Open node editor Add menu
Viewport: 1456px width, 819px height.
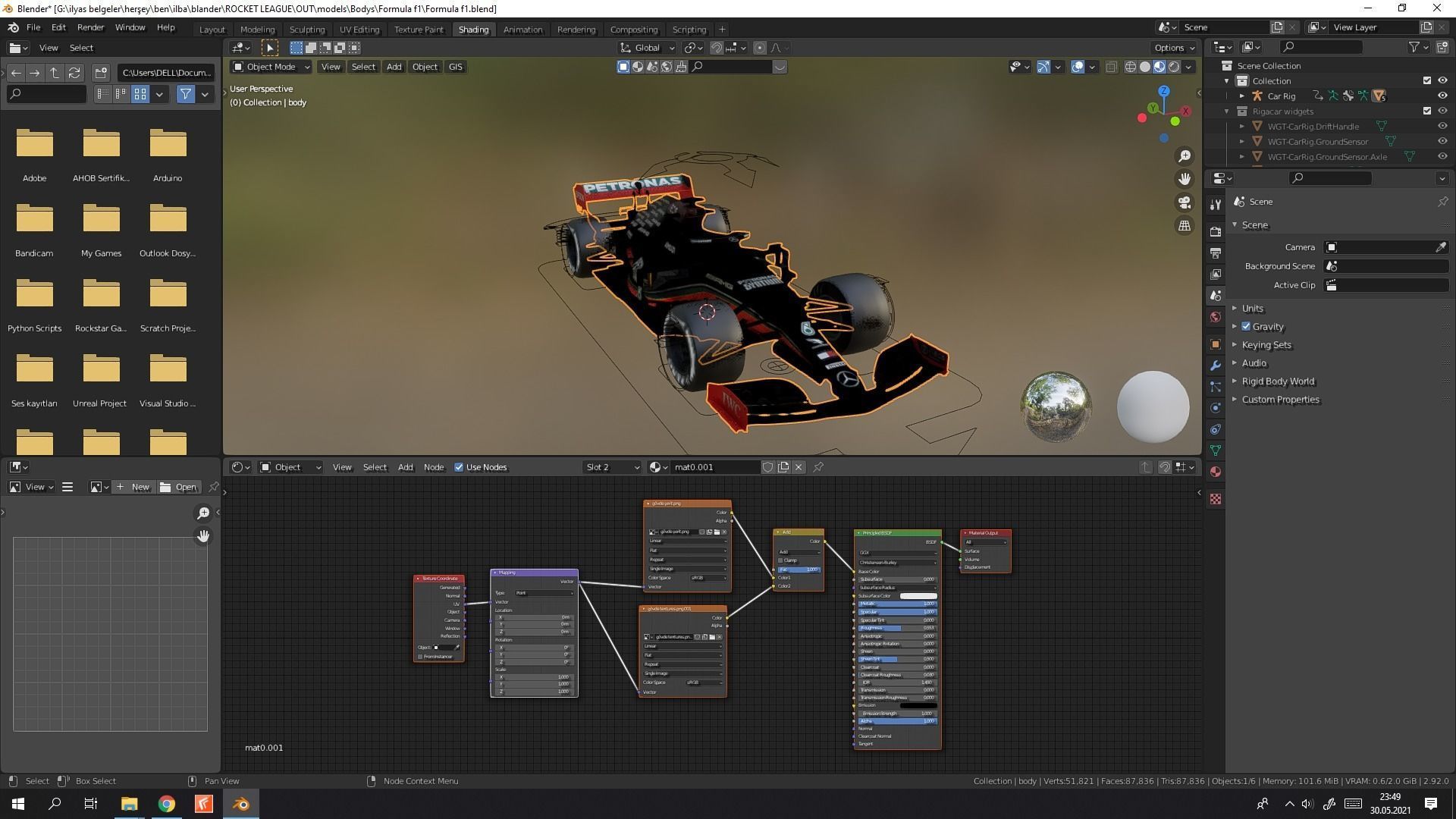[405, 467]
